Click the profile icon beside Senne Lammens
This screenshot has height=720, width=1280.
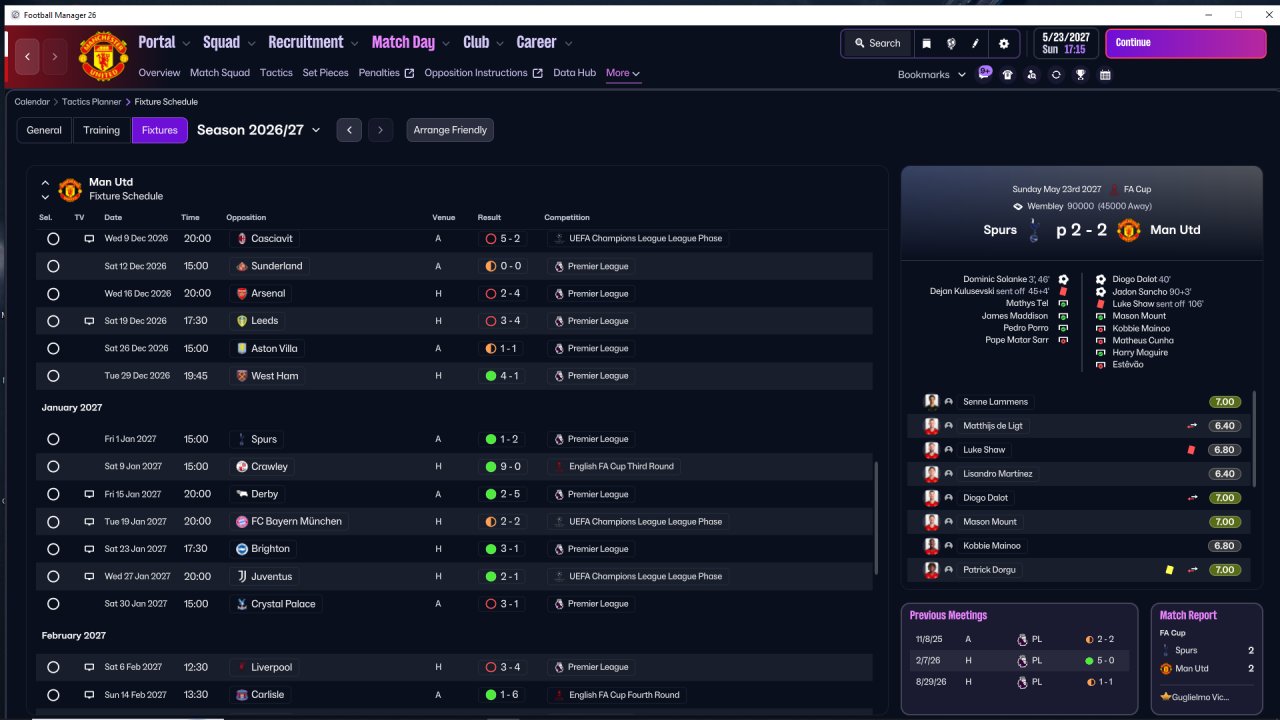(x=948, y=402)
